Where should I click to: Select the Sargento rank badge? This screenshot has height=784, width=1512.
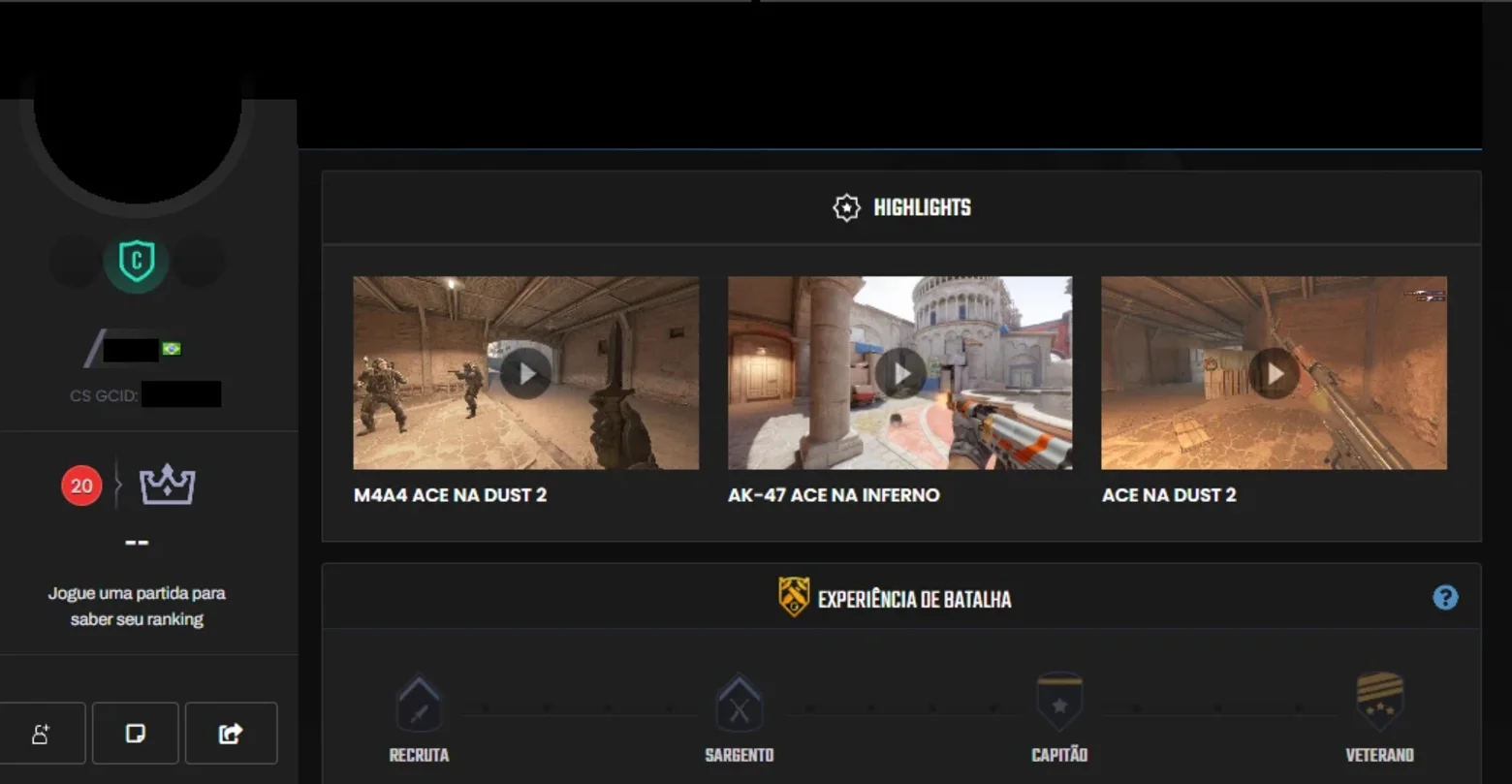[740, 704]
